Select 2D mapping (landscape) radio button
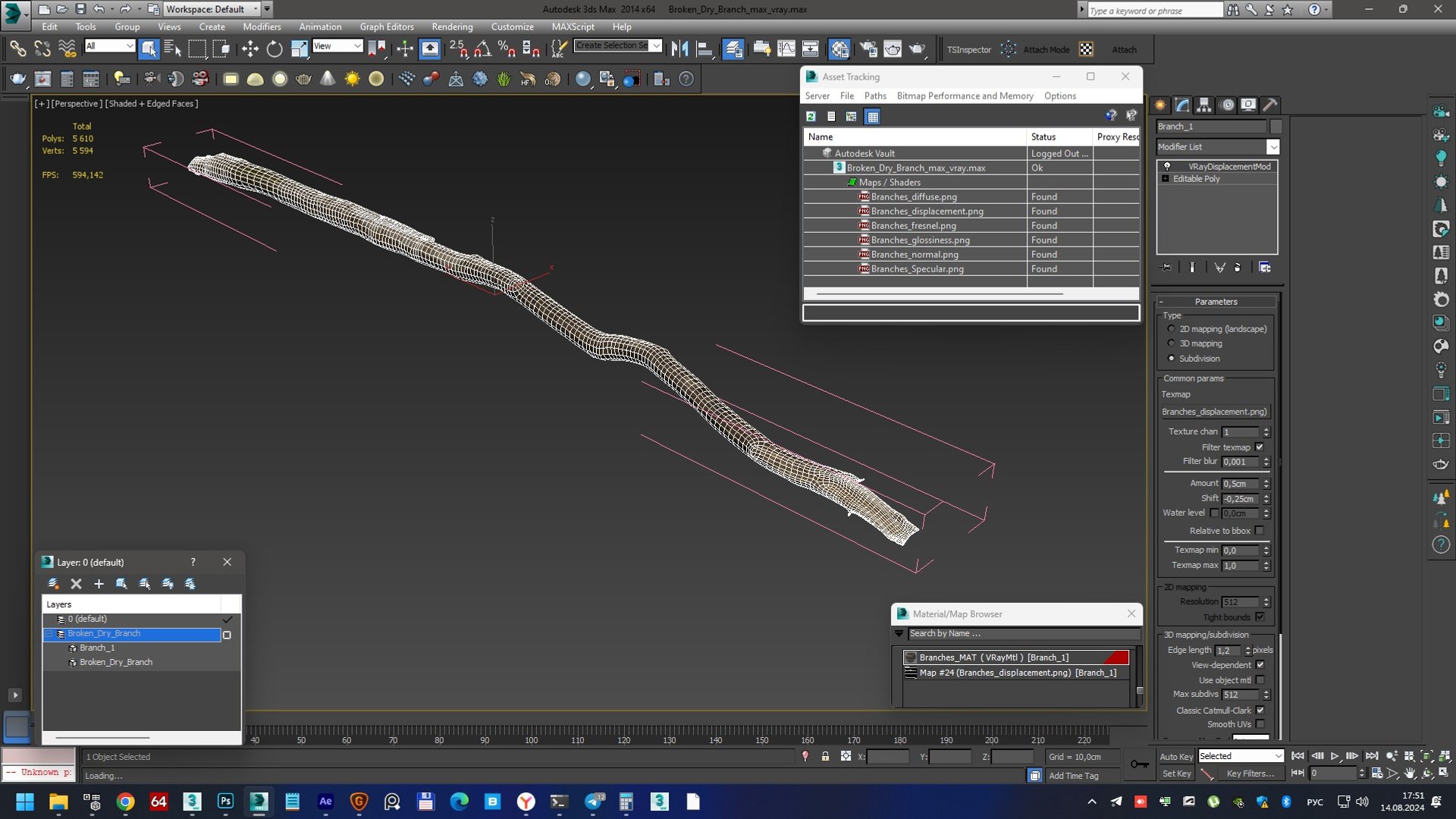Image resolution: width=1456 pixels, height=819 pixels. click(x=1172, y=329)
